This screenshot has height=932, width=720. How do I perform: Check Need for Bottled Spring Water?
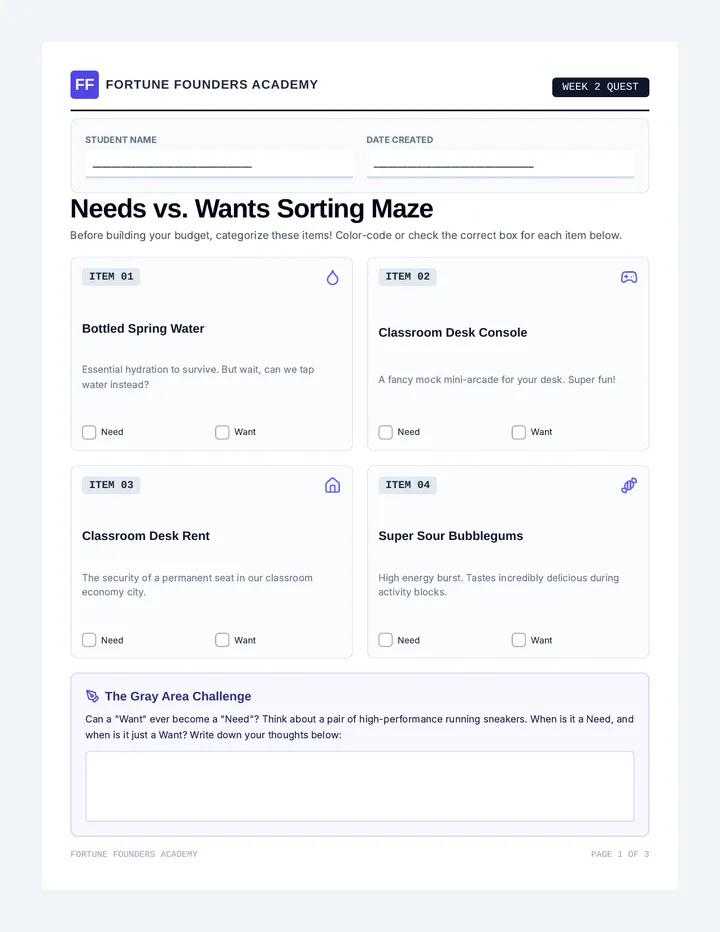(89, 432)
